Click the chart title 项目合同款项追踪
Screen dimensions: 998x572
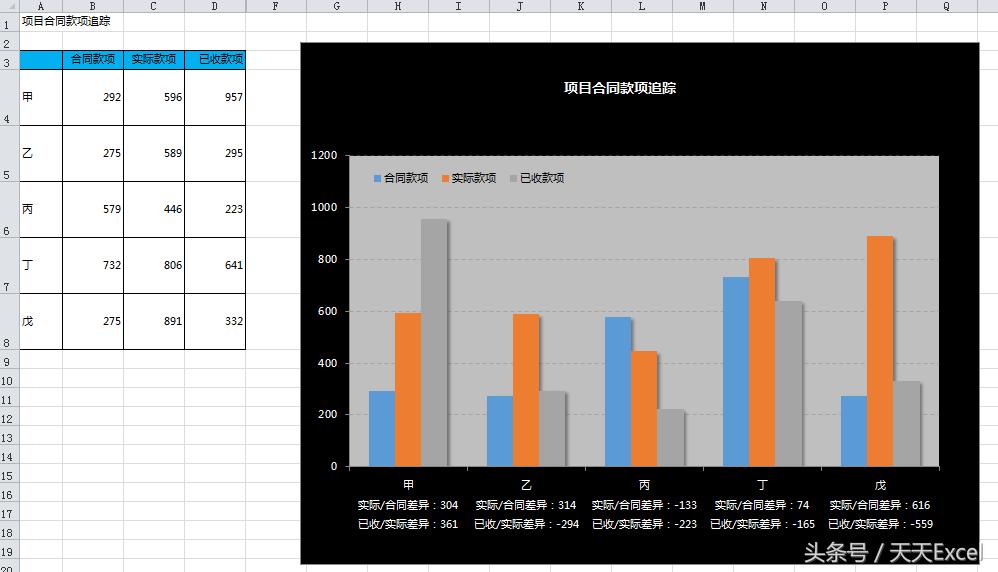pyautogui.click(x=619, y=88)
